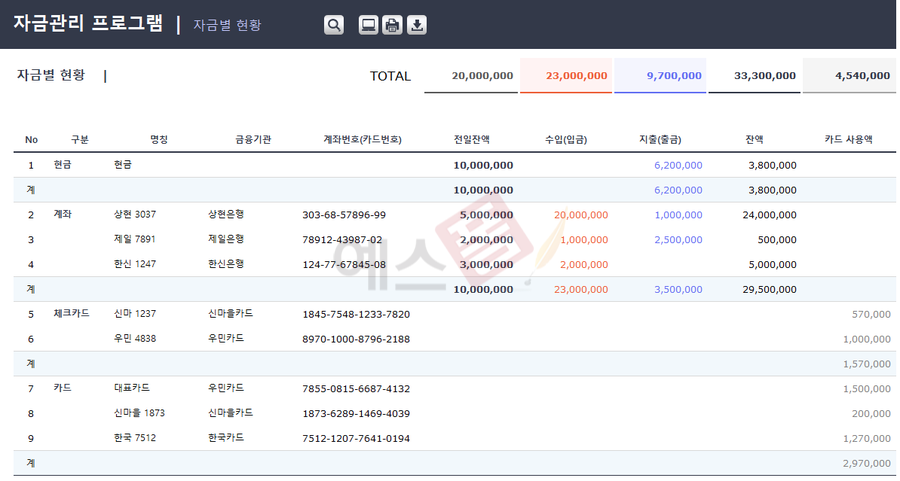This screenshot has width=900, height=481.
Task: Click the 수입(입금) column header
Action: (x=566, y=139)
